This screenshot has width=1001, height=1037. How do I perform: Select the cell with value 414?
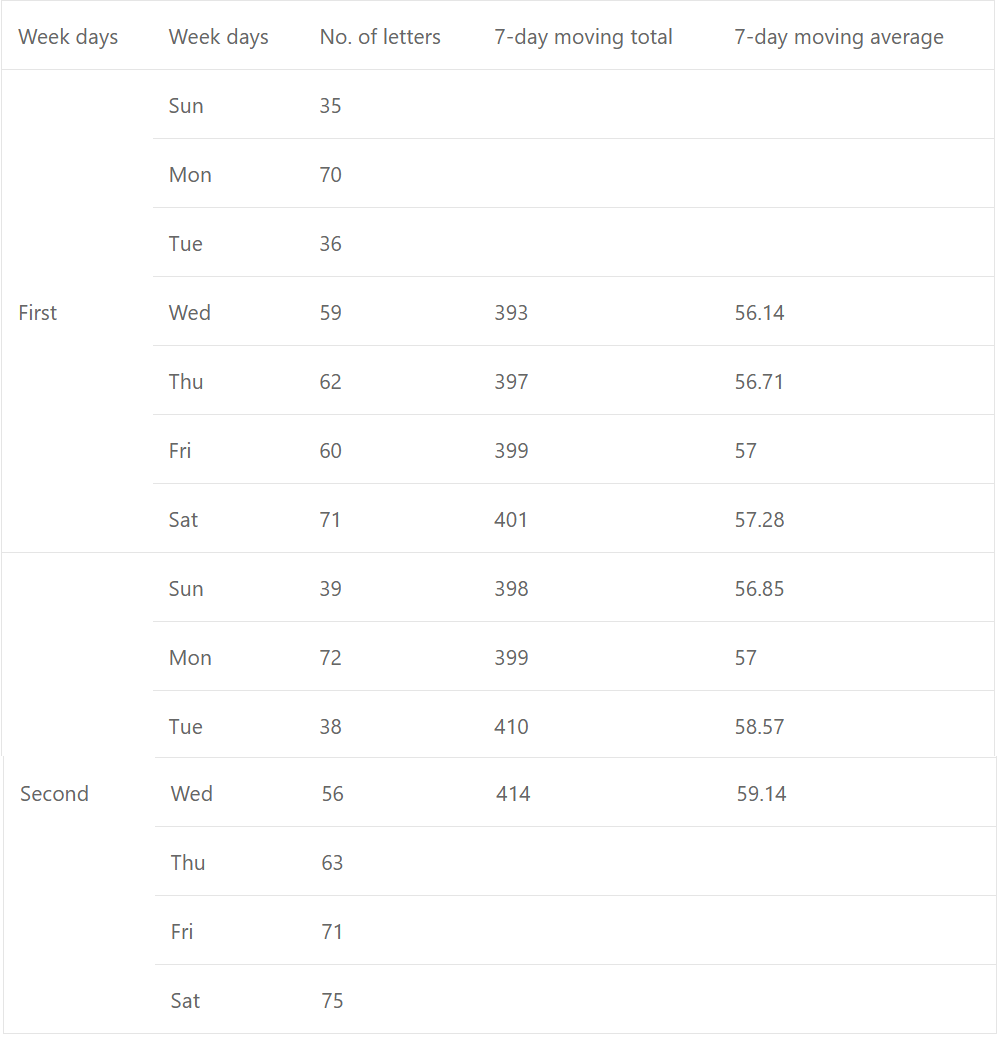[513, 794]
